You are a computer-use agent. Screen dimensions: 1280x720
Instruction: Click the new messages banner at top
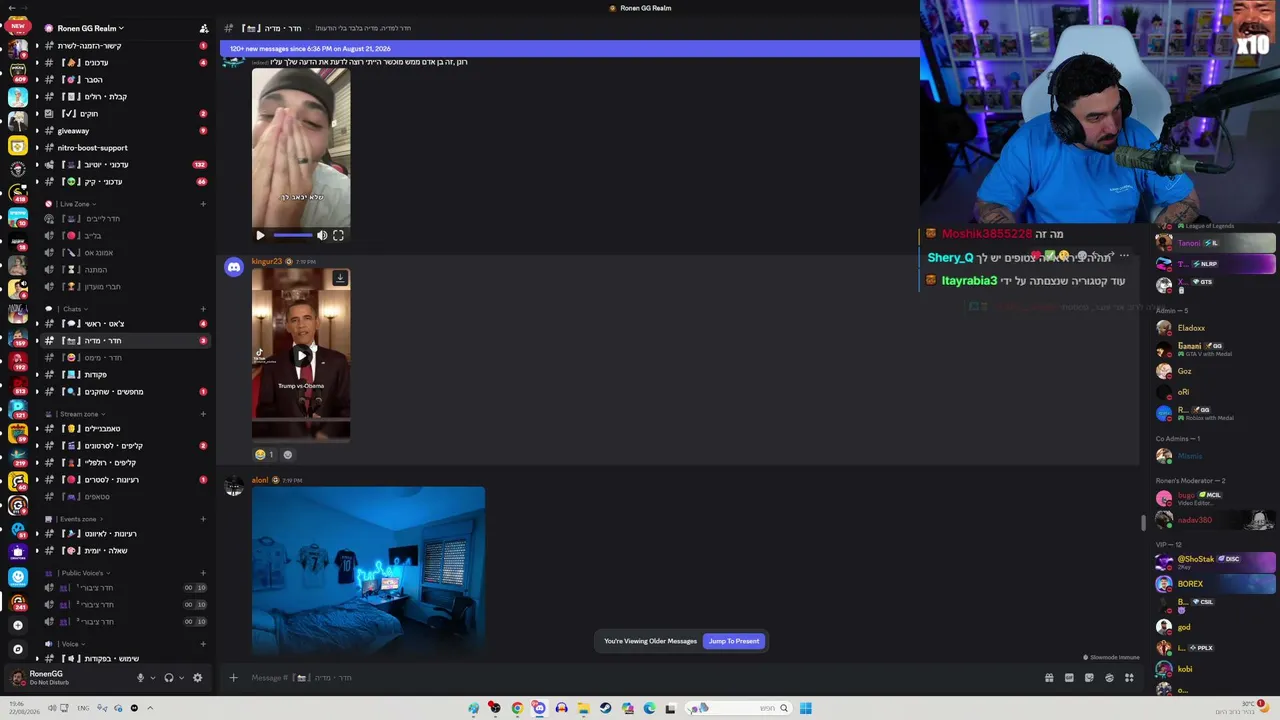coord(569,48)
